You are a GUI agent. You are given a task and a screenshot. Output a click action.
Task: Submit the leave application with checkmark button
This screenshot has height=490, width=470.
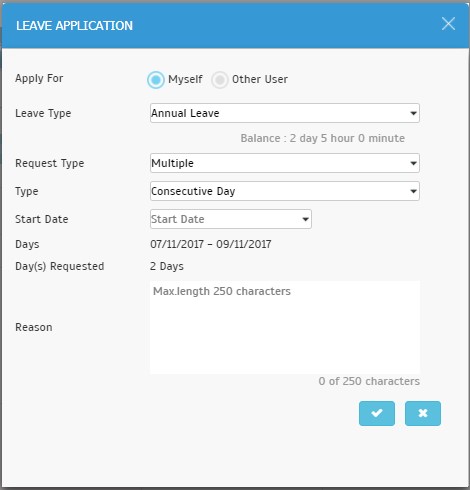[x=377, y=413]
